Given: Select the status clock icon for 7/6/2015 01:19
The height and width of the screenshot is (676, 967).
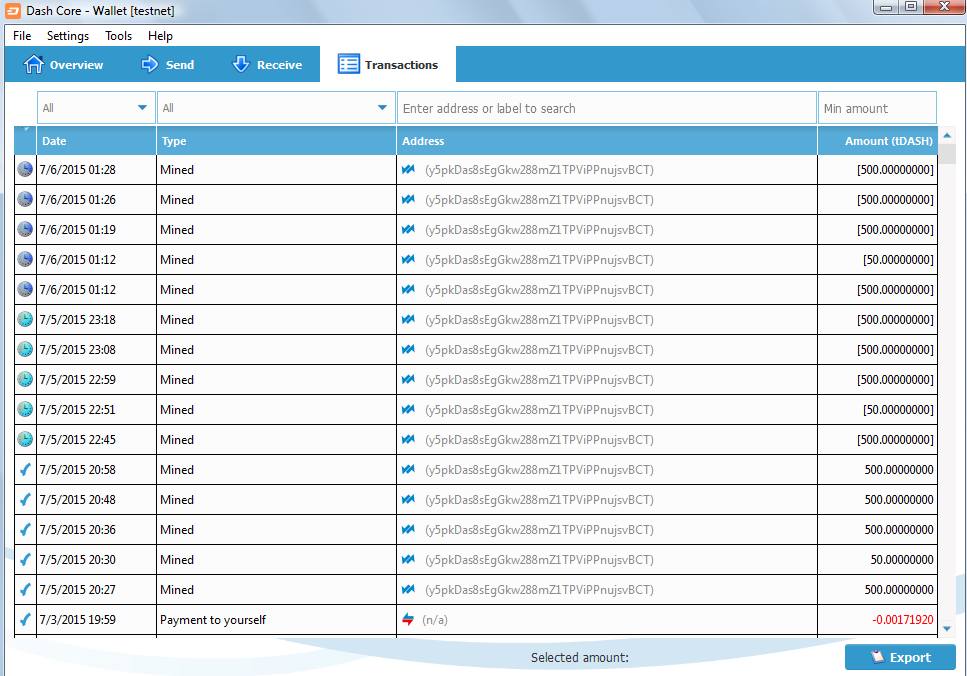Looking at the screenshot, I should 25,229.
